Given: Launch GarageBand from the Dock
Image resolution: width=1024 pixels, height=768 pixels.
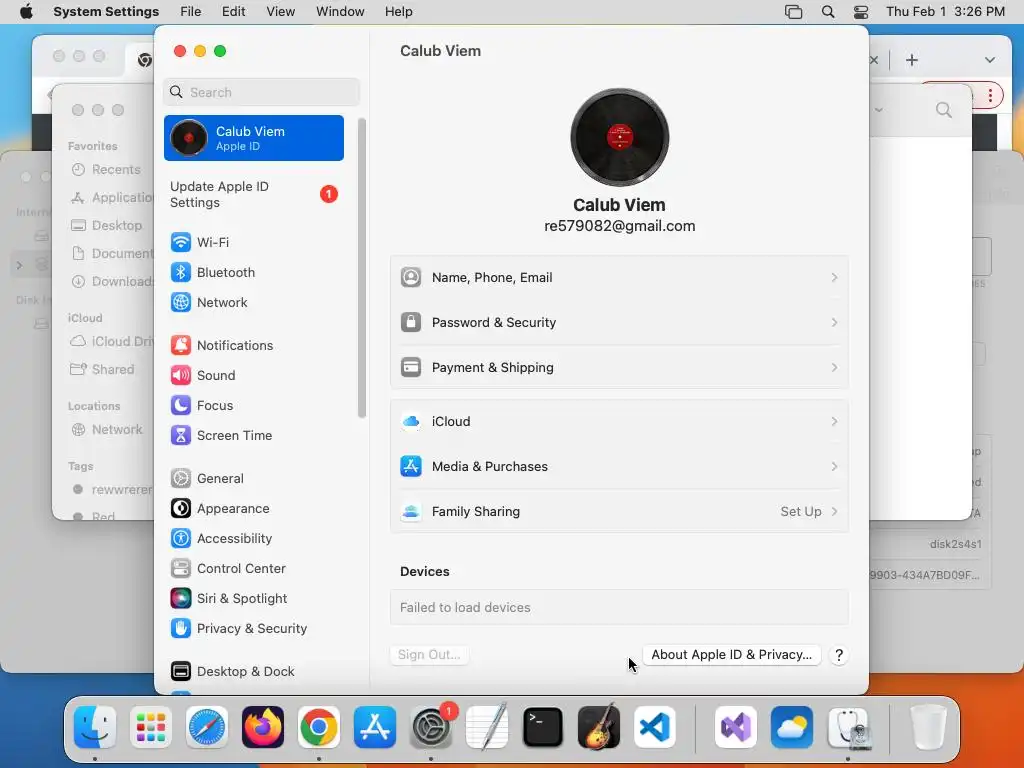Looking at the screenshot, I should (x=599, y=727).
